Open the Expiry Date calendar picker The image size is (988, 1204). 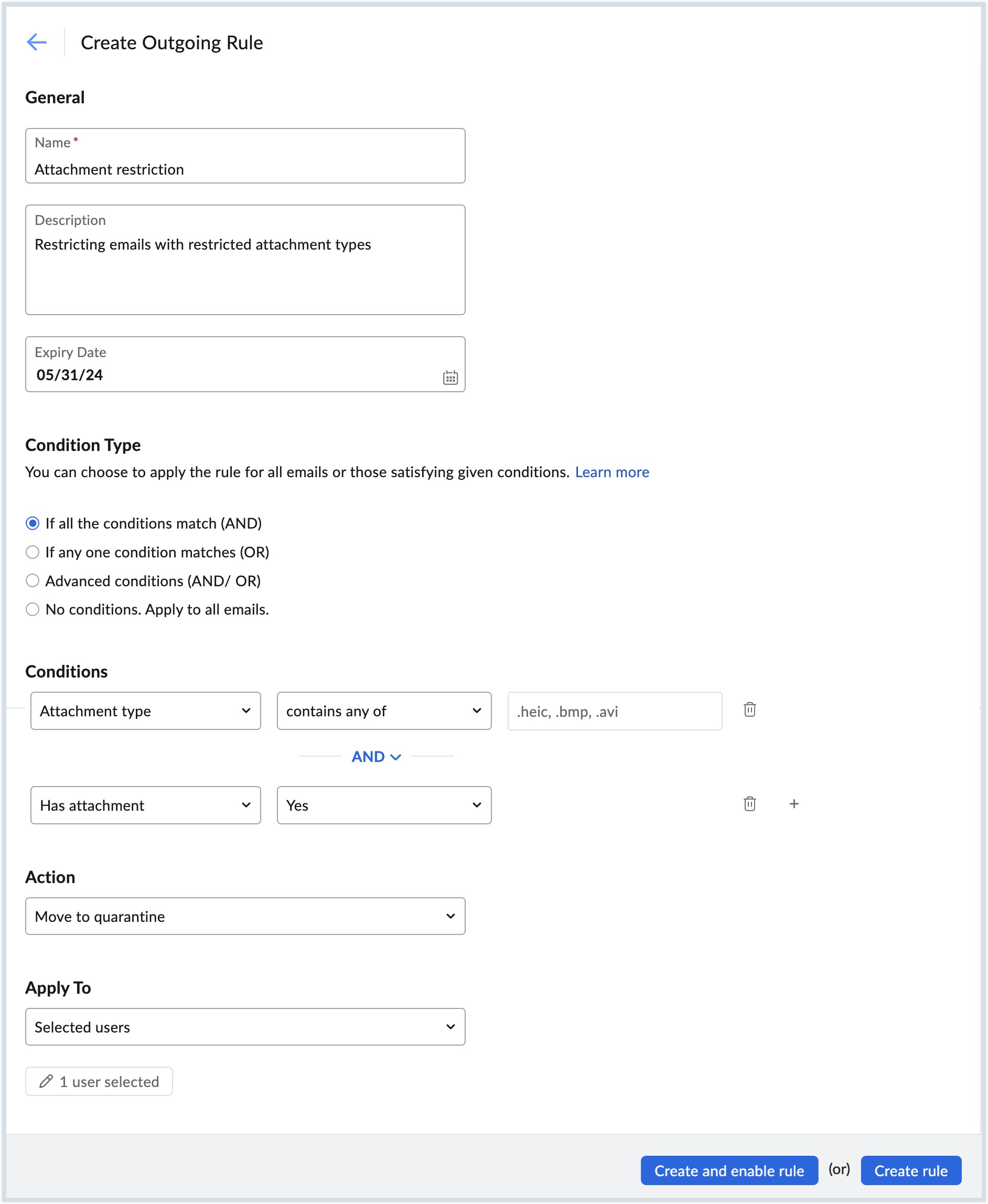click(x=449, y=377)
